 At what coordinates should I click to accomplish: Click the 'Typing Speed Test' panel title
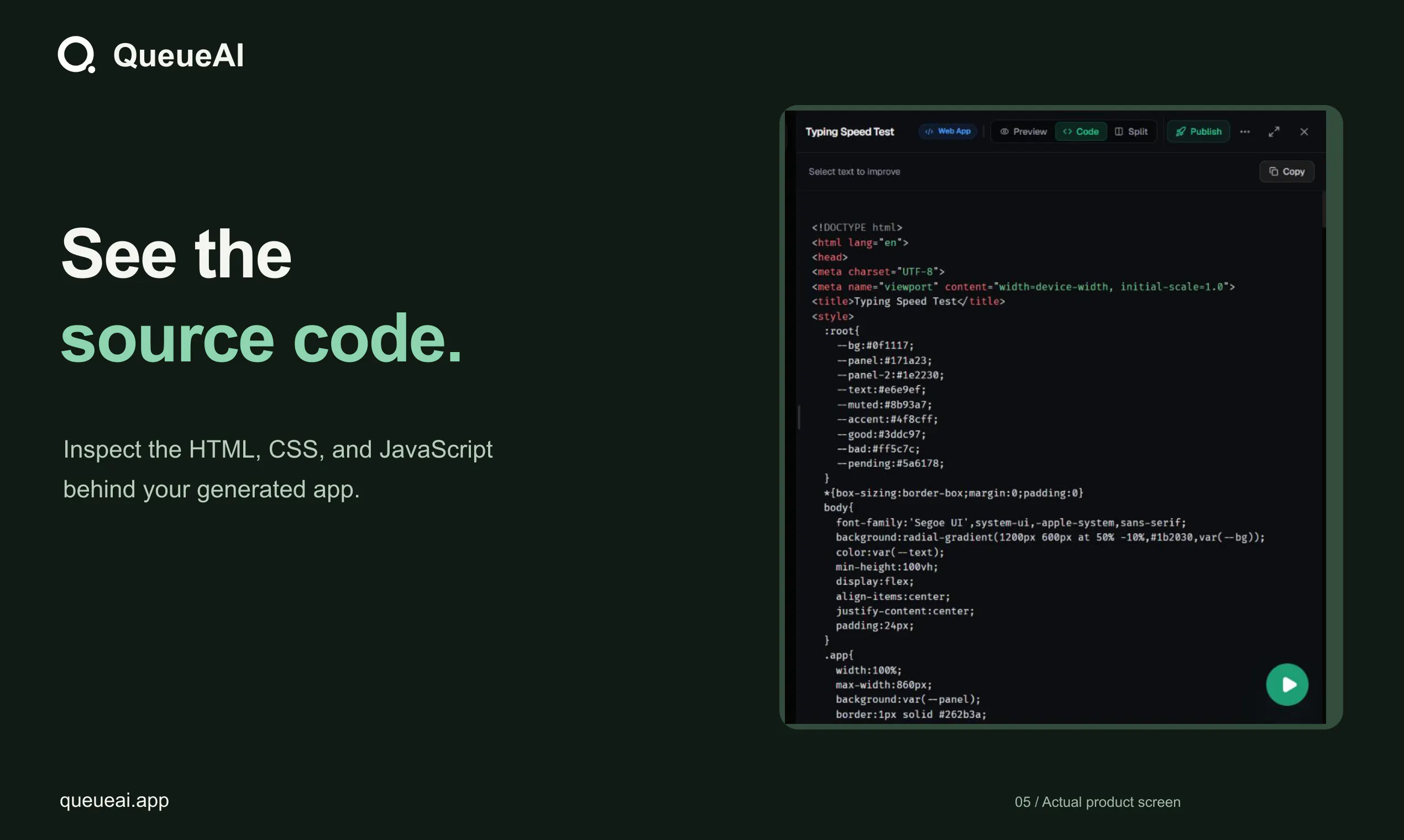849,132
